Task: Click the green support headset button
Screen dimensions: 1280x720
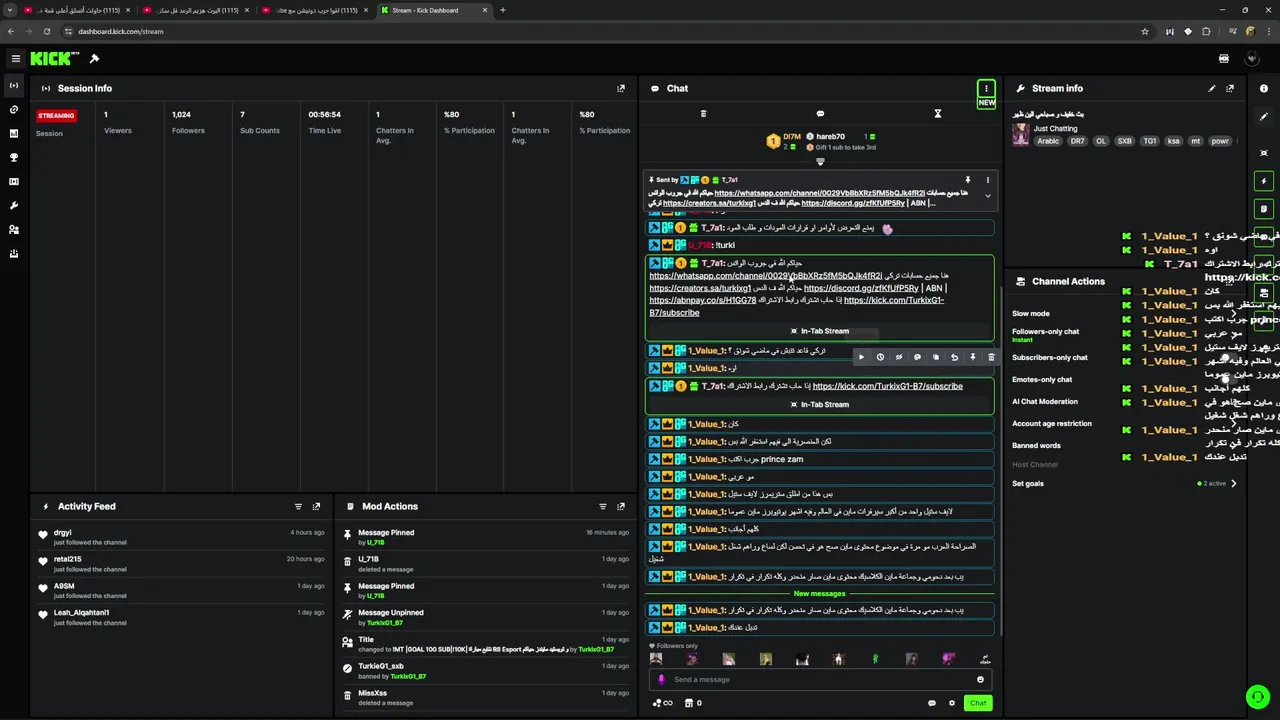Action: (1258, 697)
